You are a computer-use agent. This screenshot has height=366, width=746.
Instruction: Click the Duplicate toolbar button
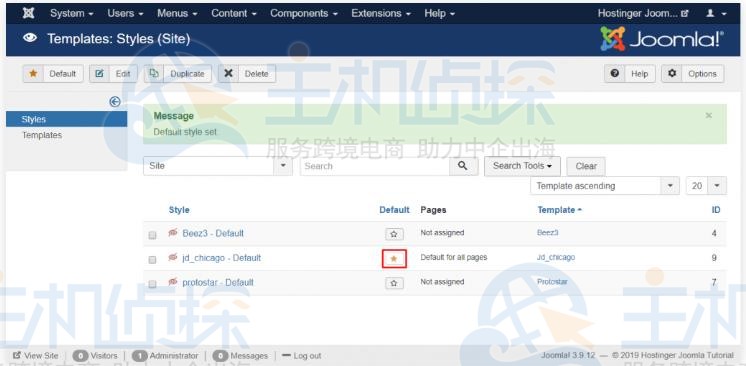[x=178, y=74]
